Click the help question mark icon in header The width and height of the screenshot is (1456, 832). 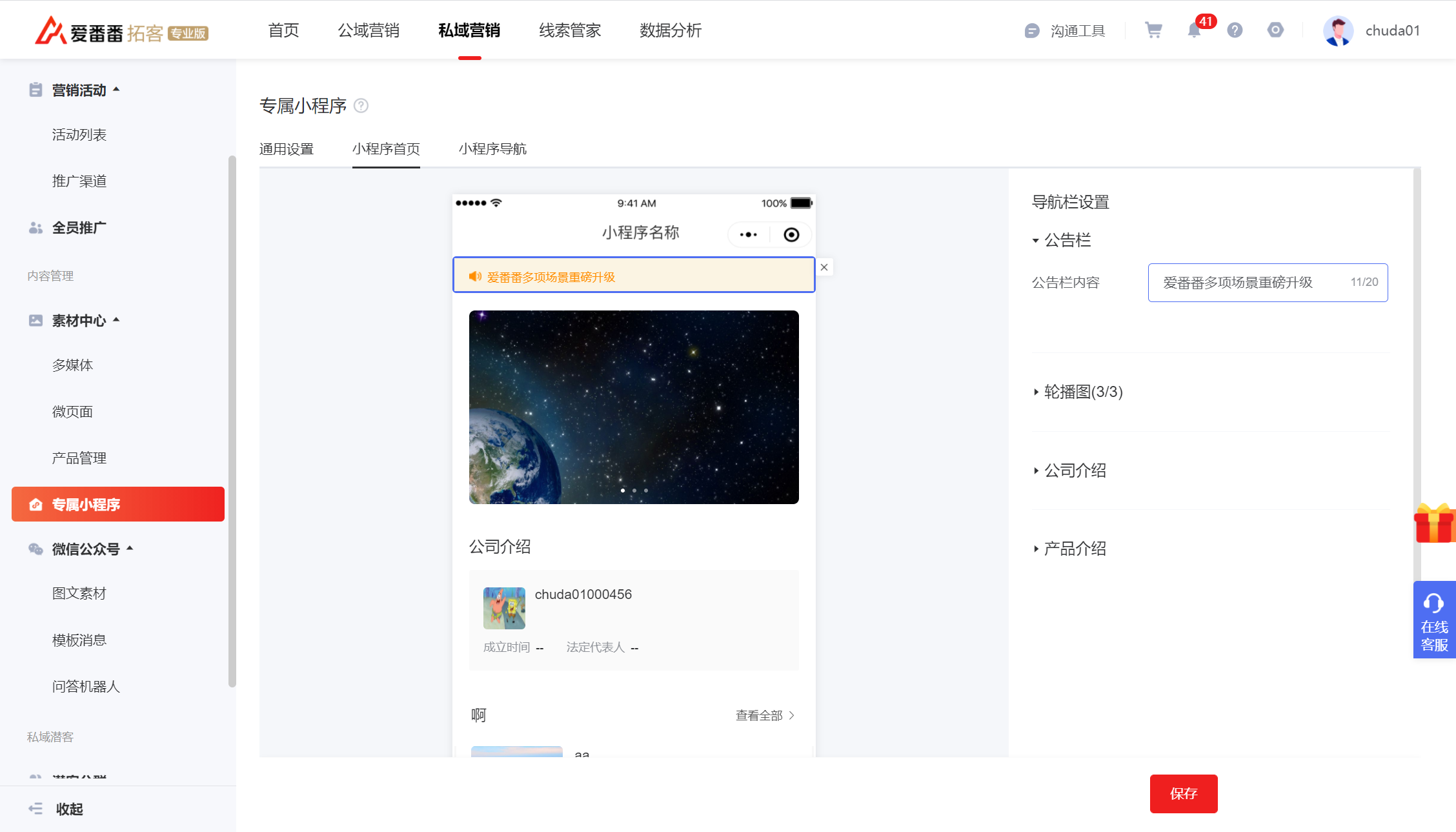[1235, 30]
